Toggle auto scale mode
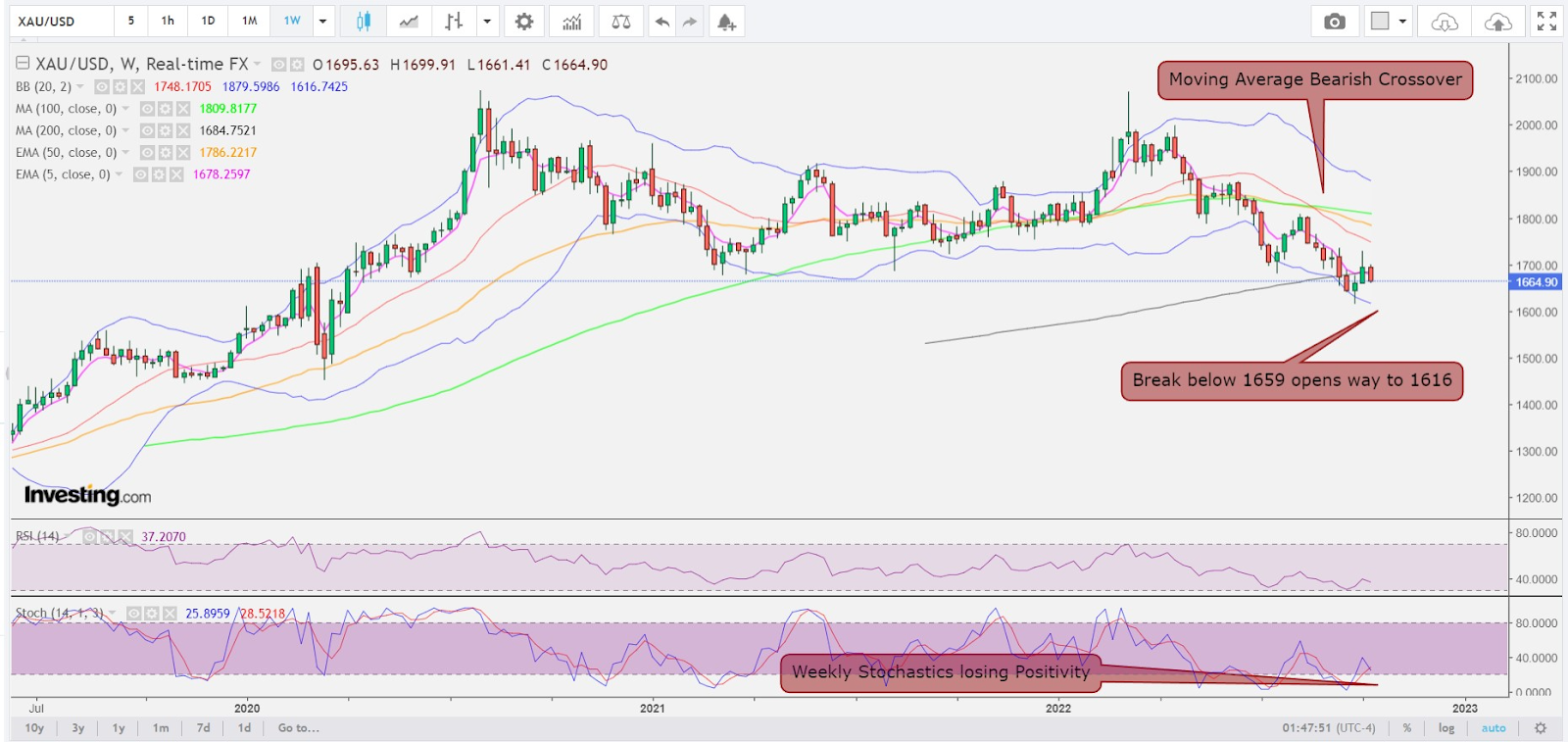The image size is (1568, 742). 1494,728
